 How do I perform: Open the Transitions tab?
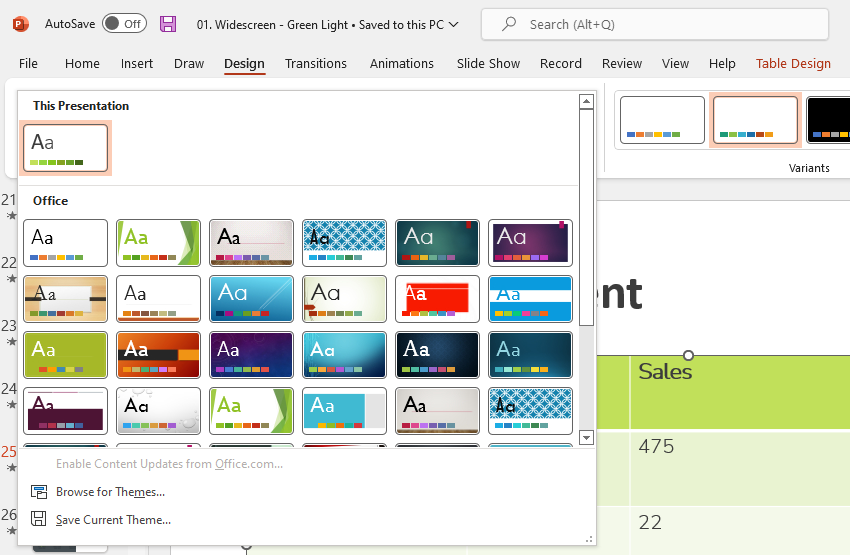coord(315,63)
